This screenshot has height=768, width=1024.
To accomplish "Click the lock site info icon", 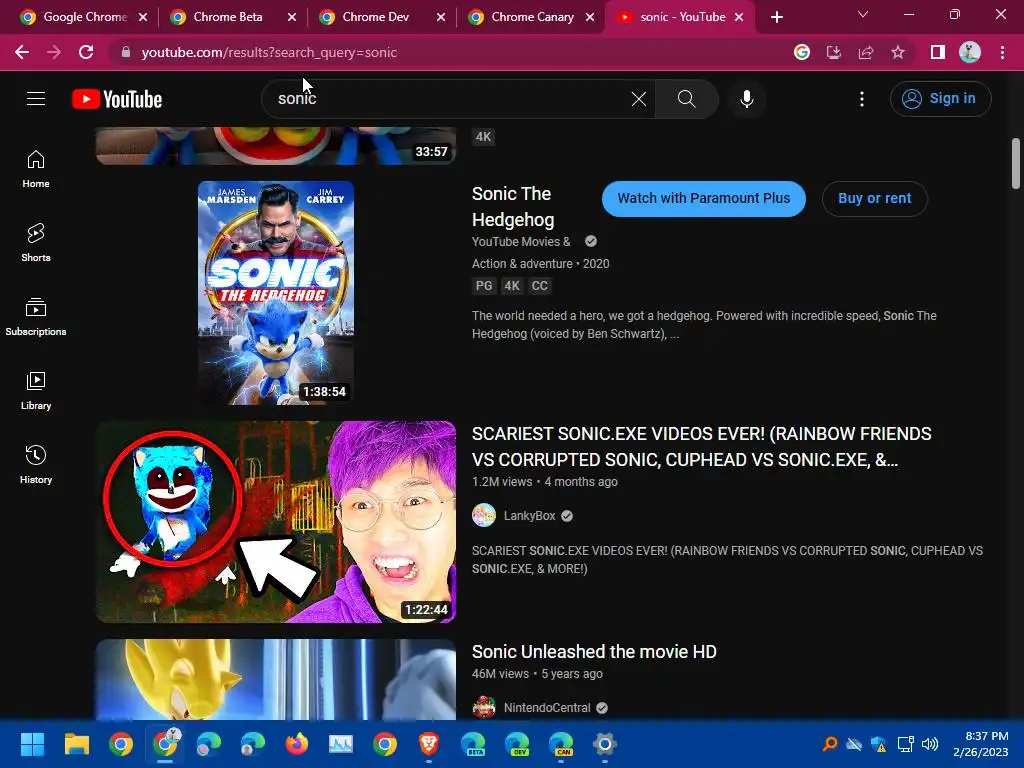I will coord(126,52).
